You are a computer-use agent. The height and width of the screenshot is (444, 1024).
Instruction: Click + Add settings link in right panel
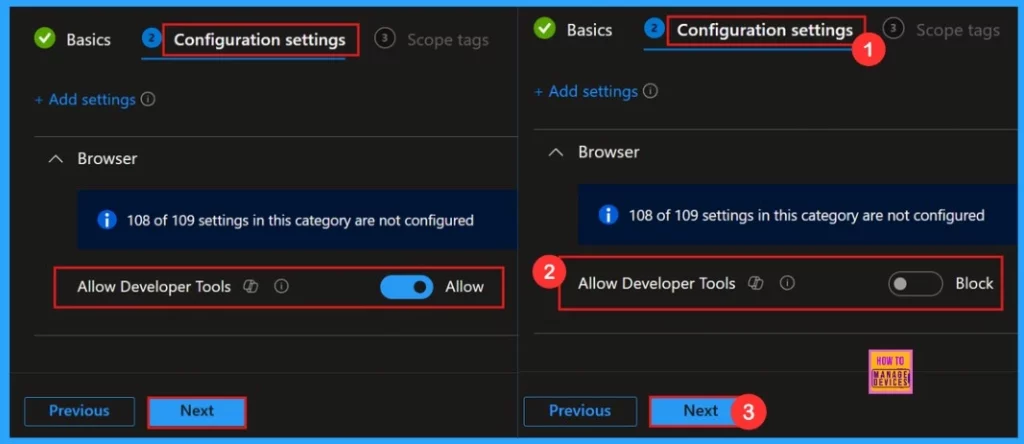(x=586, y=91)
